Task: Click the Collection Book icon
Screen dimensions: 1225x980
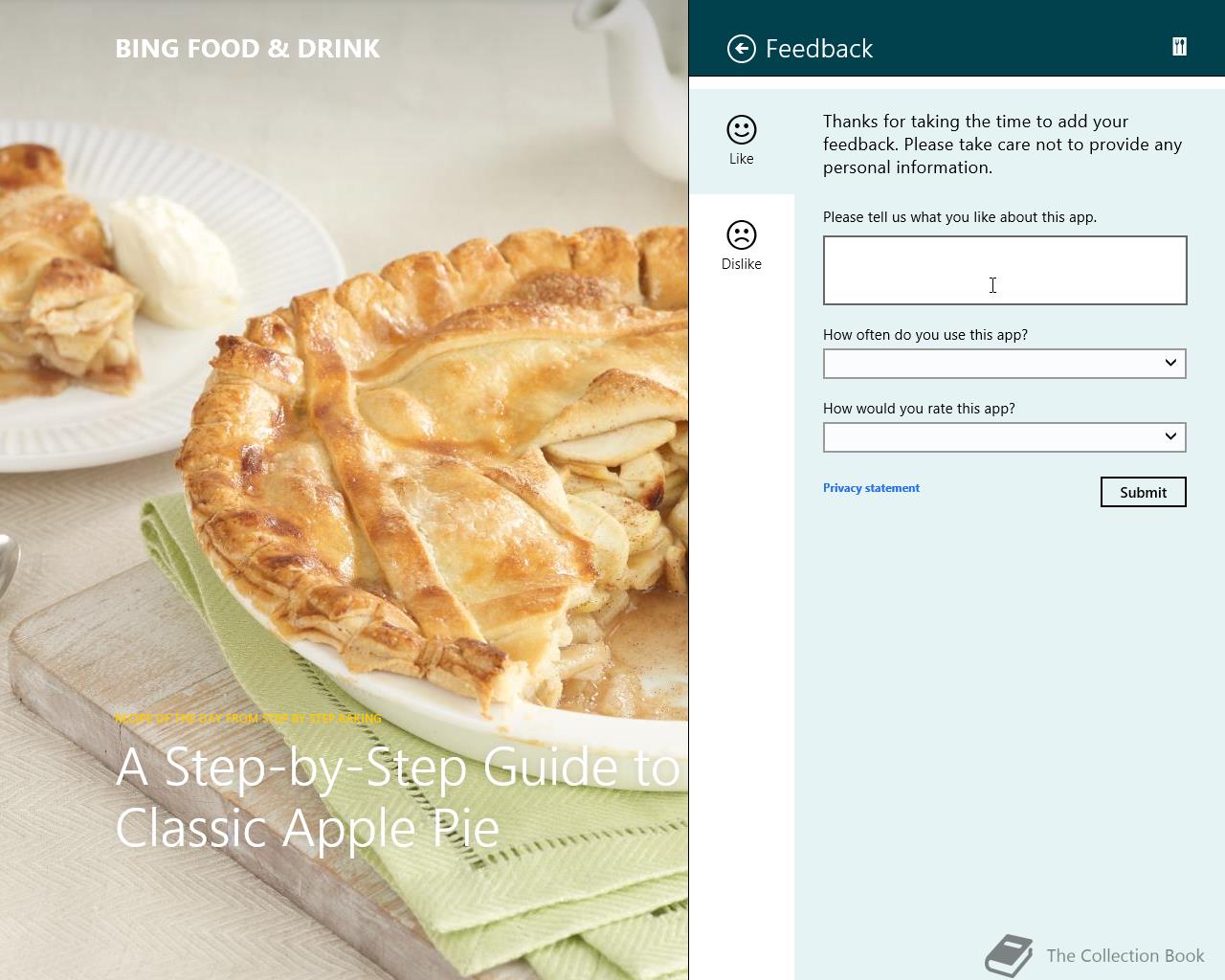Action: tap(1010, 955)
